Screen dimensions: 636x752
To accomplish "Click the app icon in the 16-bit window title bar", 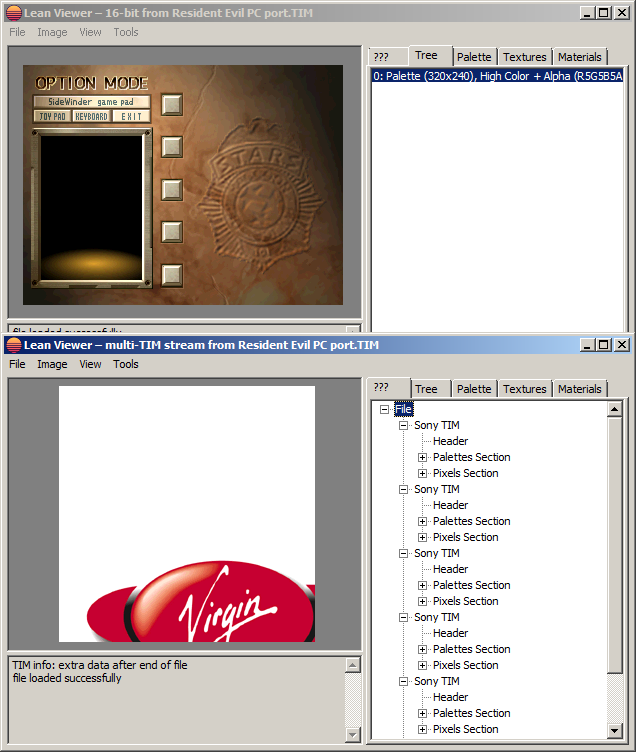I will click(x=13, y=13).
